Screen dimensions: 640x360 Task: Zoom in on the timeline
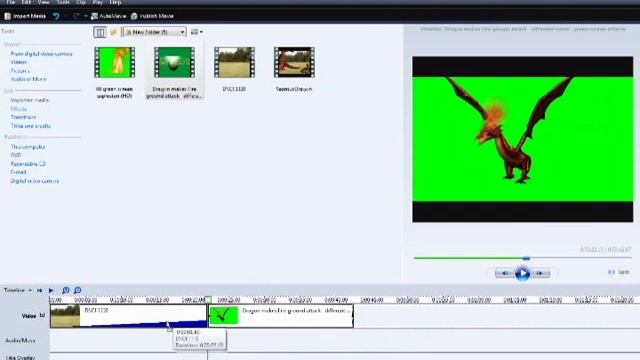(x=65, y=290)
